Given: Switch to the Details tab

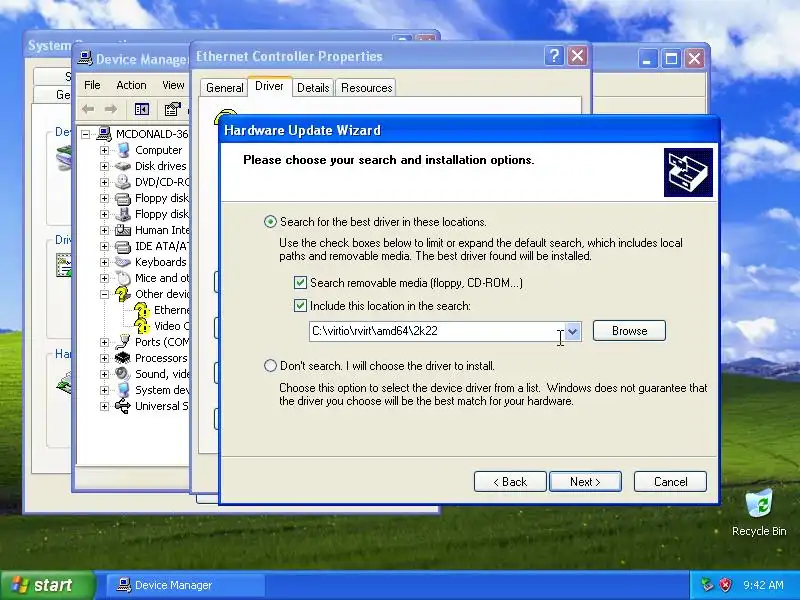Looking at the screenshot, I should [313, 88].
